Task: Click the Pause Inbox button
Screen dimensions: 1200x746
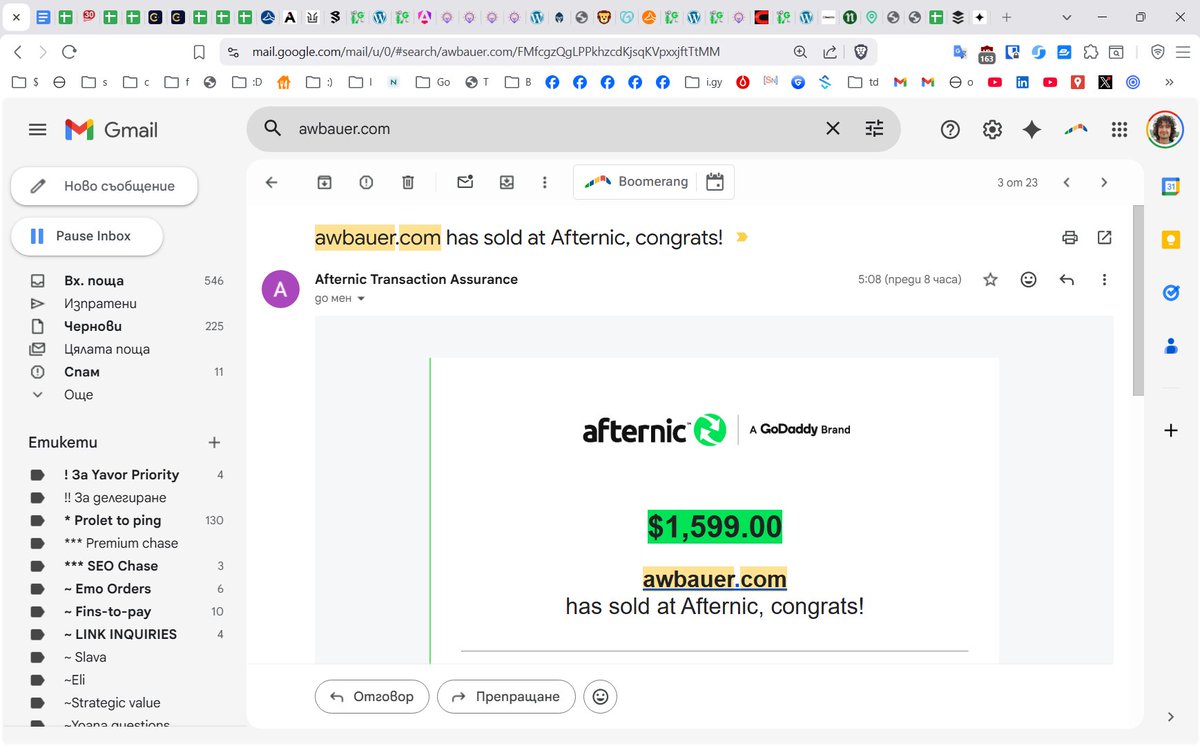Action: pyautogui.click(x=87, y=236)
